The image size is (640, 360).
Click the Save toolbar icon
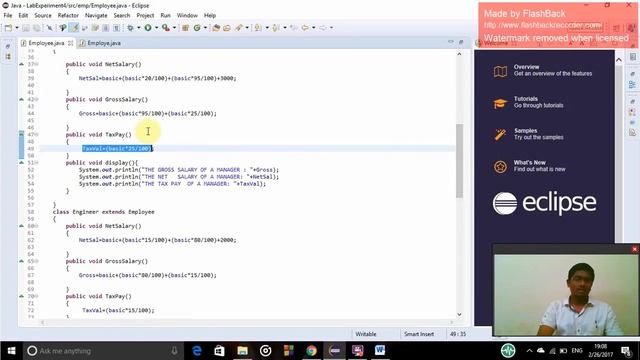point(26,28)
